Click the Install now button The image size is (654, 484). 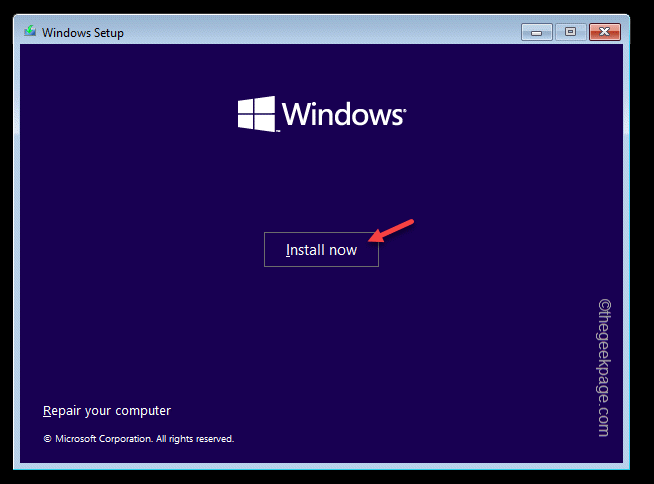pyautogui.click(x=321, y=250)
